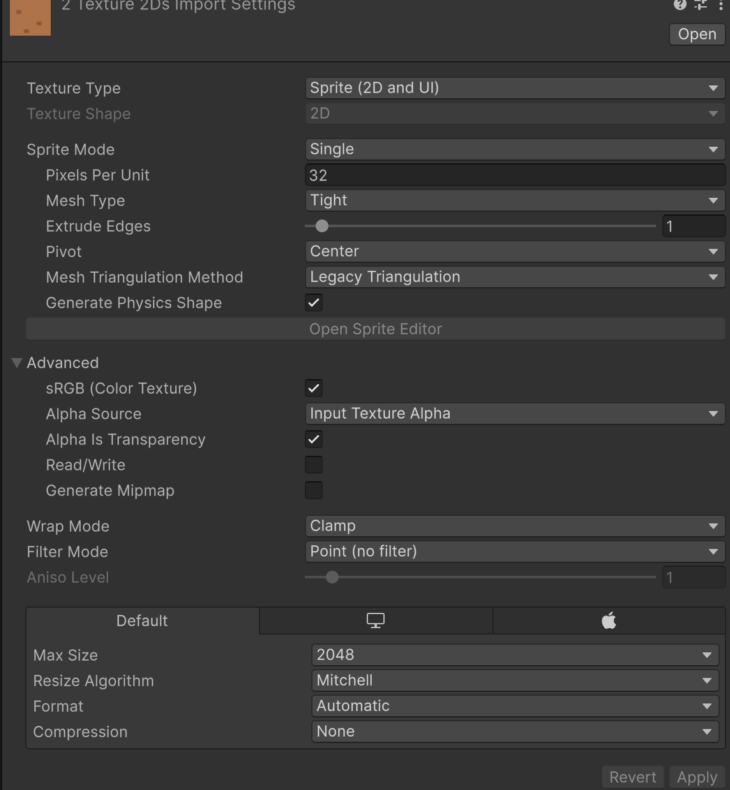Toggle sRGB (Color Texture) checkbox
Viewport: 730px width, 790px height.
coord(314,388)
